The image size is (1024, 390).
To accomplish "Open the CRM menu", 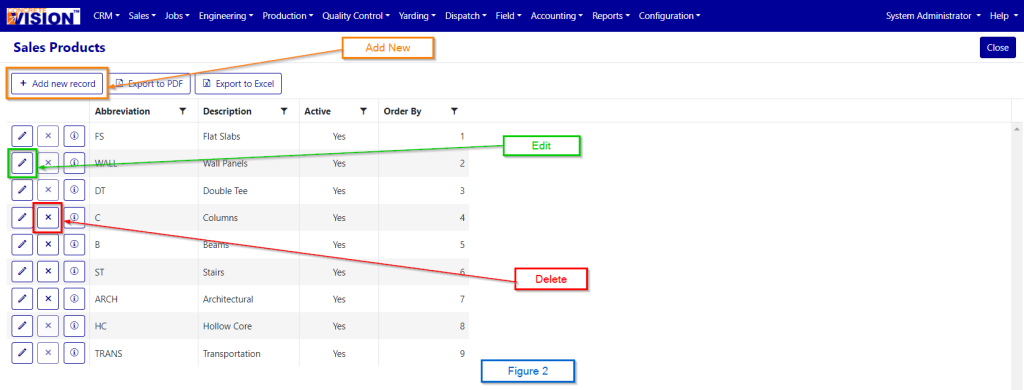I will 106,16.
